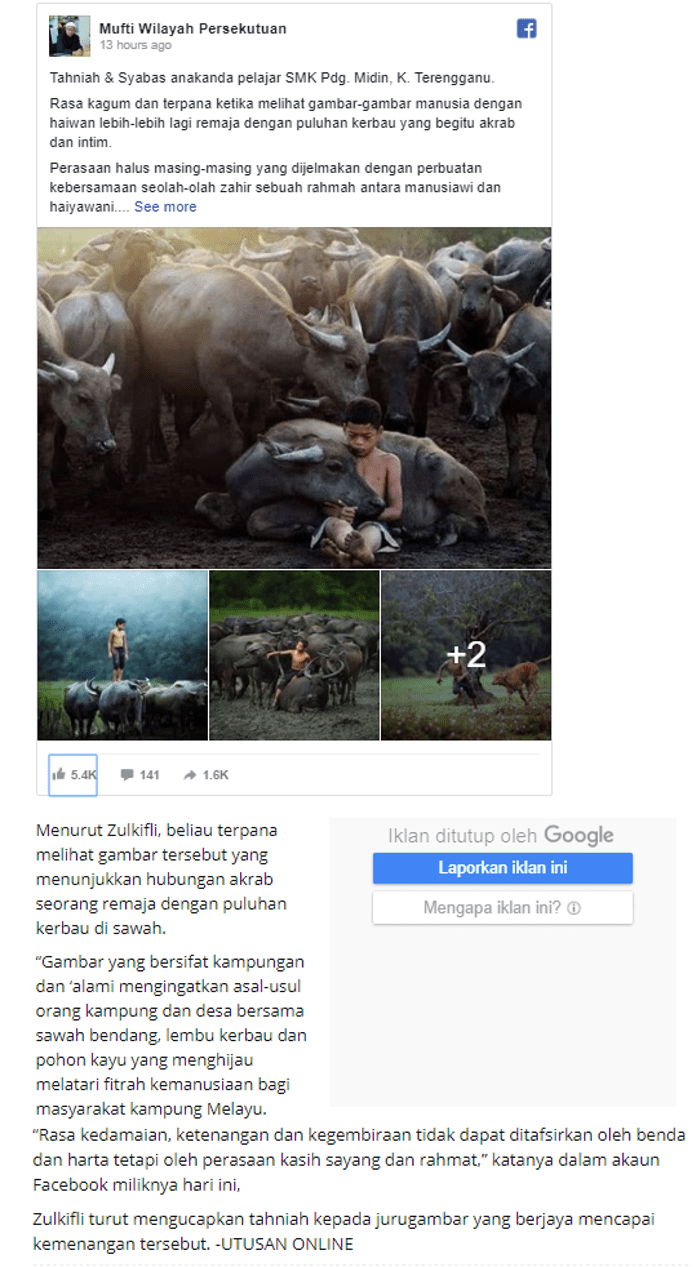
Task: Click the Google logo in ad box
Action: point(579,835)
